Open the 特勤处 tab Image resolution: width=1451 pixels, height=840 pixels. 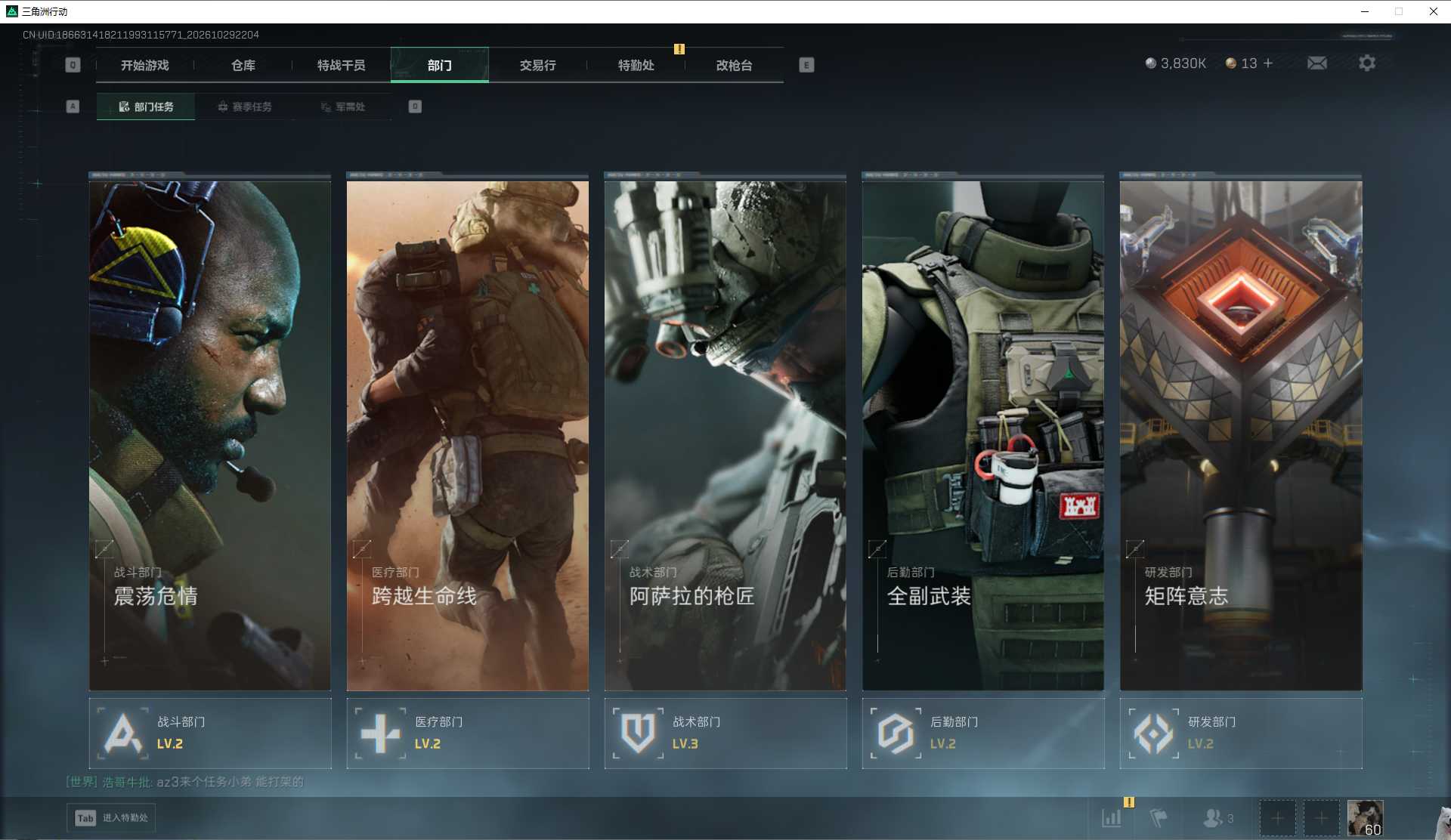point(636,65)
